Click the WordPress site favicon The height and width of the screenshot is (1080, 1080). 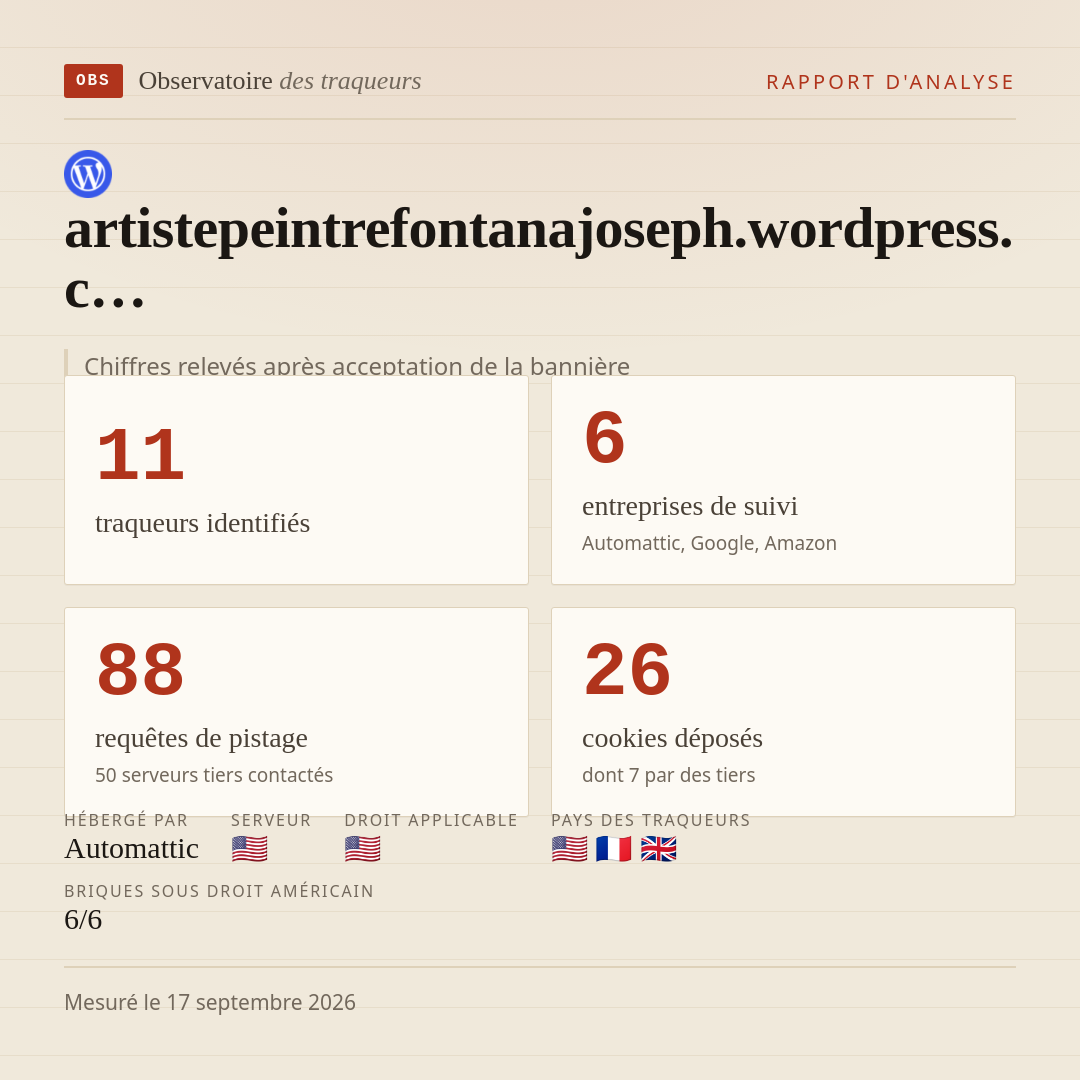click(x=88, y=174)
